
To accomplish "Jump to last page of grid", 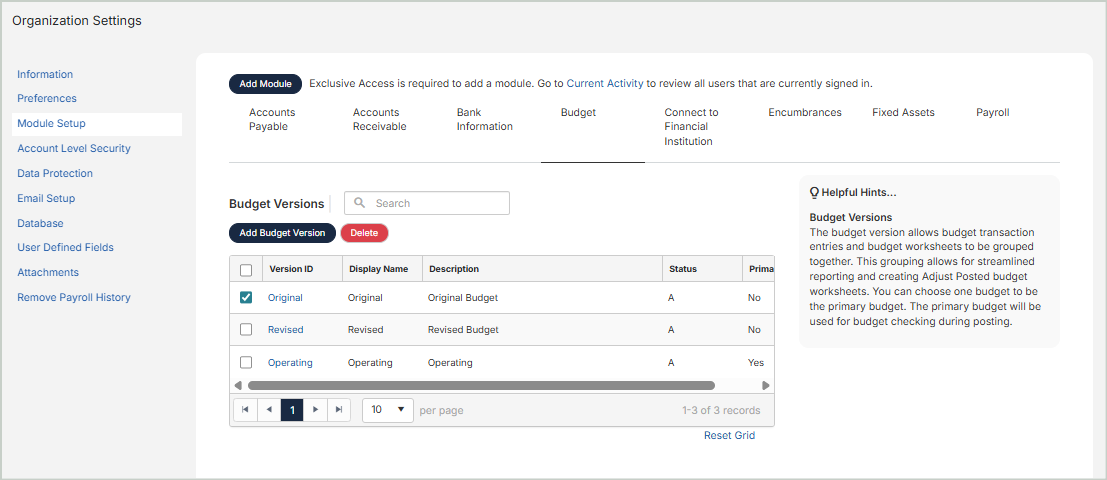I will point(340,410).
